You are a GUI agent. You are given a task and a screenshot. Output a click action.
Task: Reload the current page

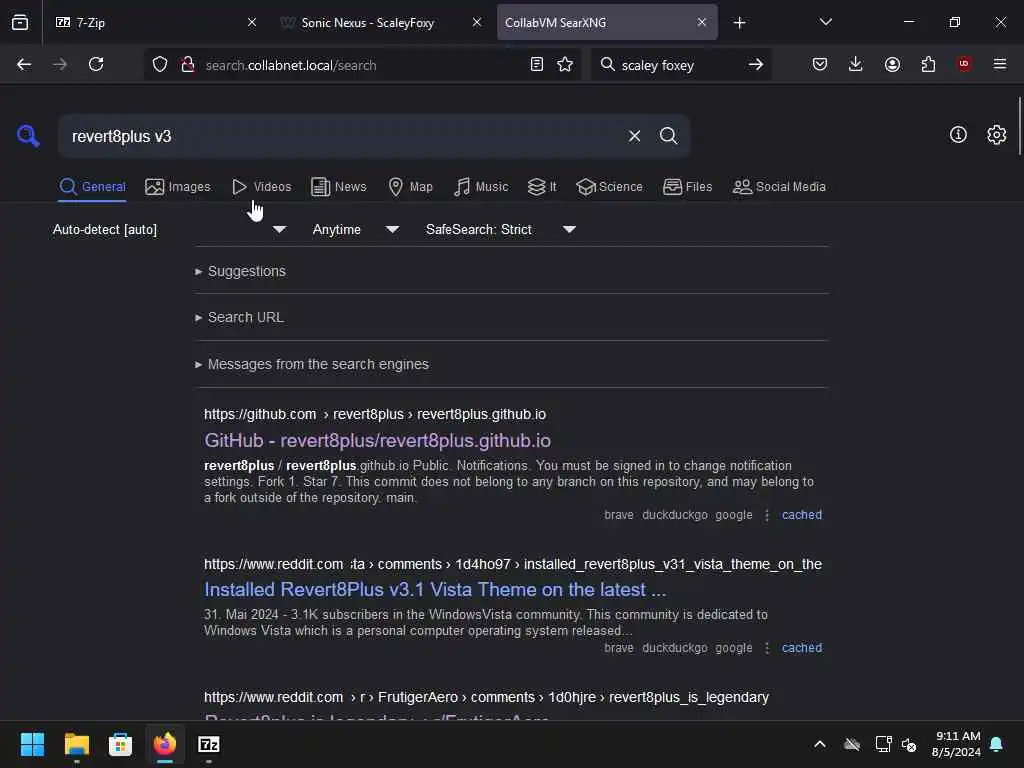(96, 64)
